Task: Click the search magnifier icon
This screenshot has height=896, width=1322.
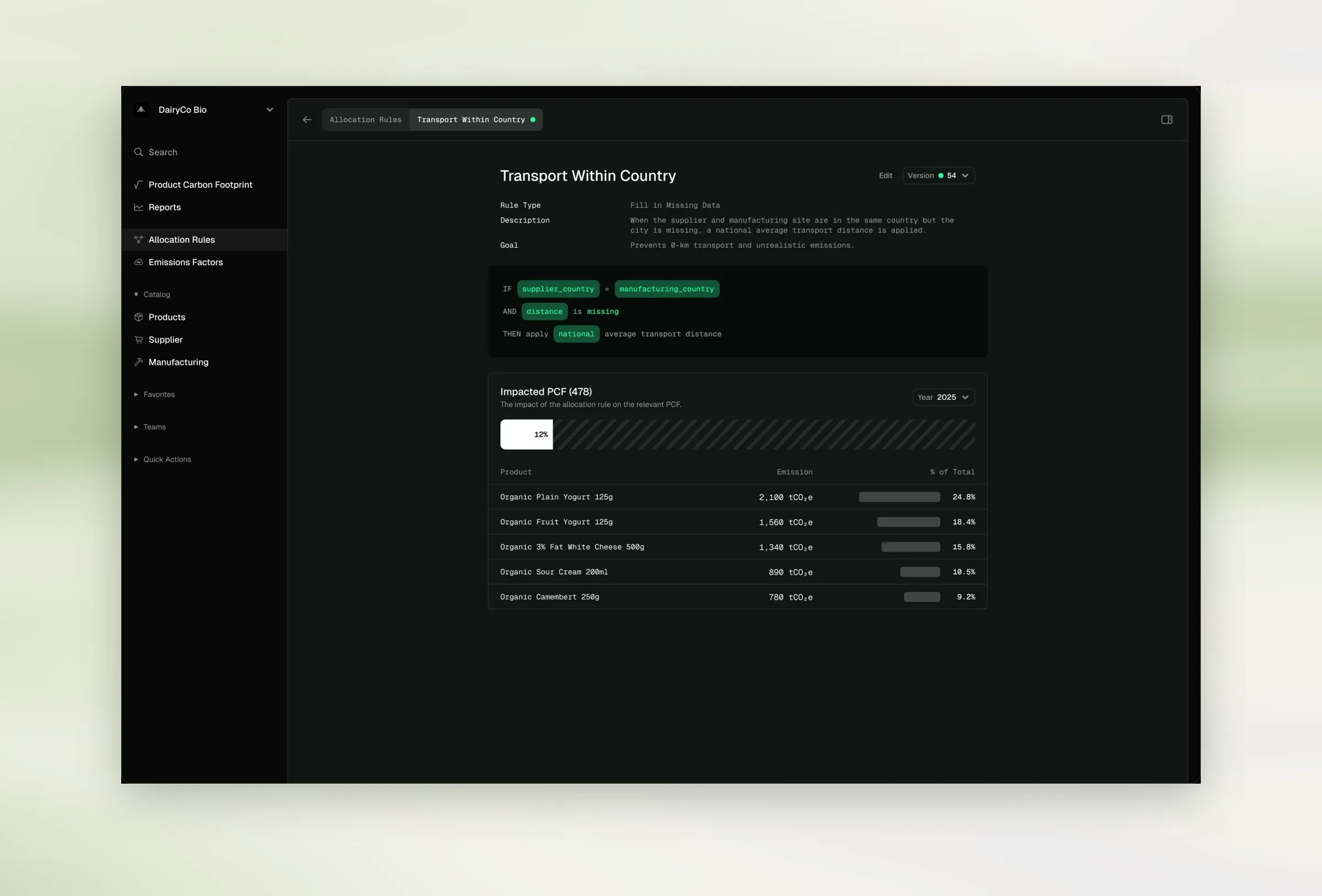Action: click(138, 152)
